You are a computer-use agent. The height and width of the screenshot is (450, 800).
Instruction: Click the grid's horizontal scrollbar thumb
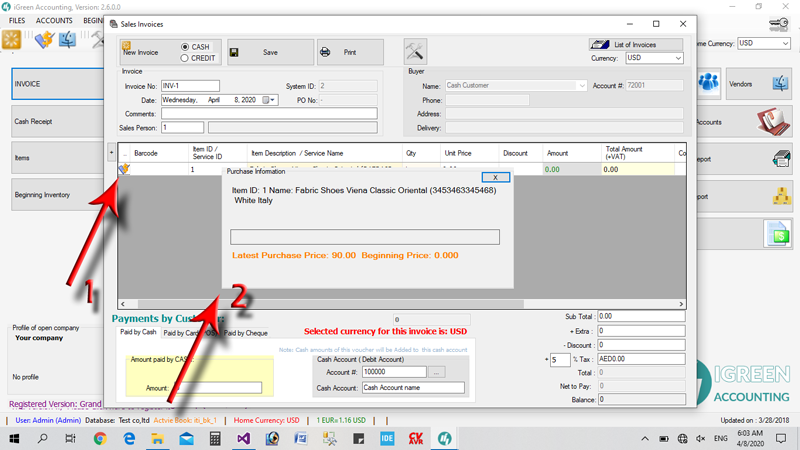click(x=330, y=304)
